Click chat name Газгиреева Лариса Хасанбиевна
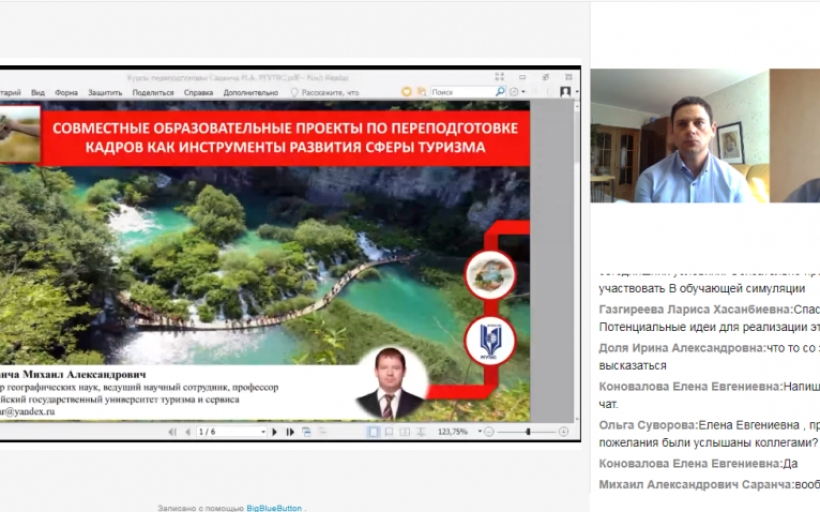Viewport: 820px width, 512px height. pos(696,309)
